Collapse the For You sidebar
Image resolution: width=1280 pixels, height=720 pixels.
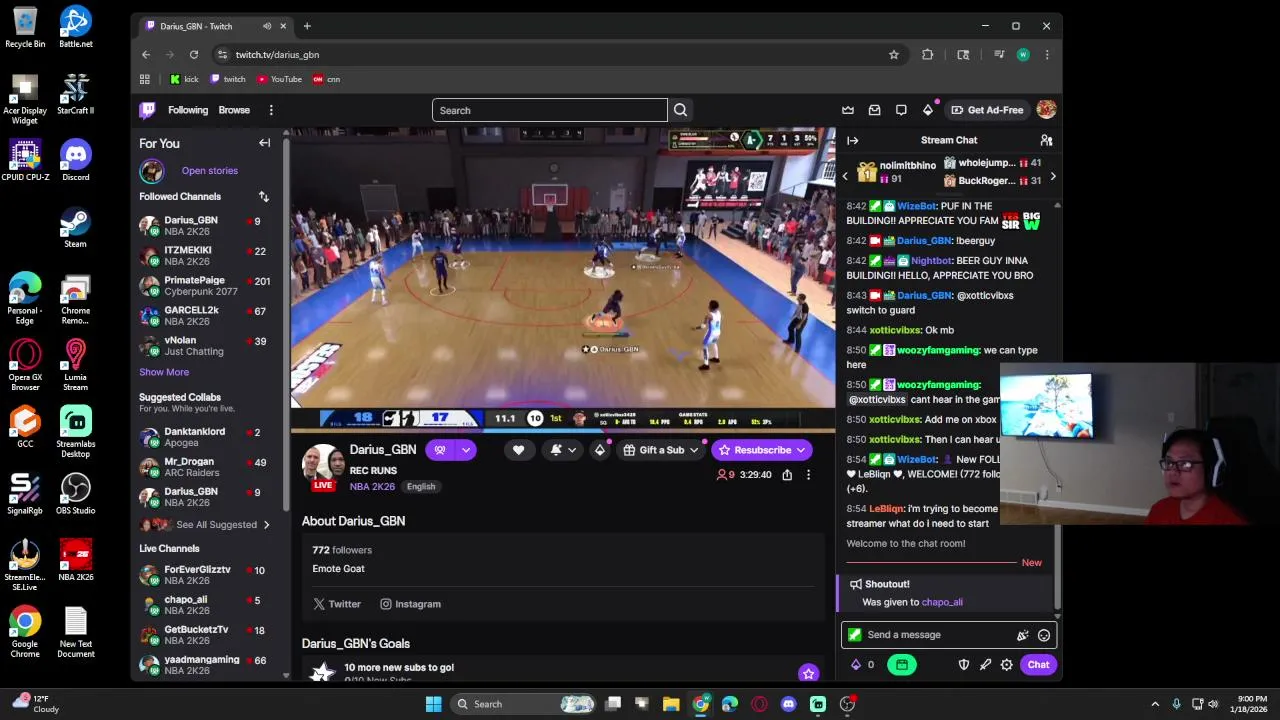[x=264, y=143]
